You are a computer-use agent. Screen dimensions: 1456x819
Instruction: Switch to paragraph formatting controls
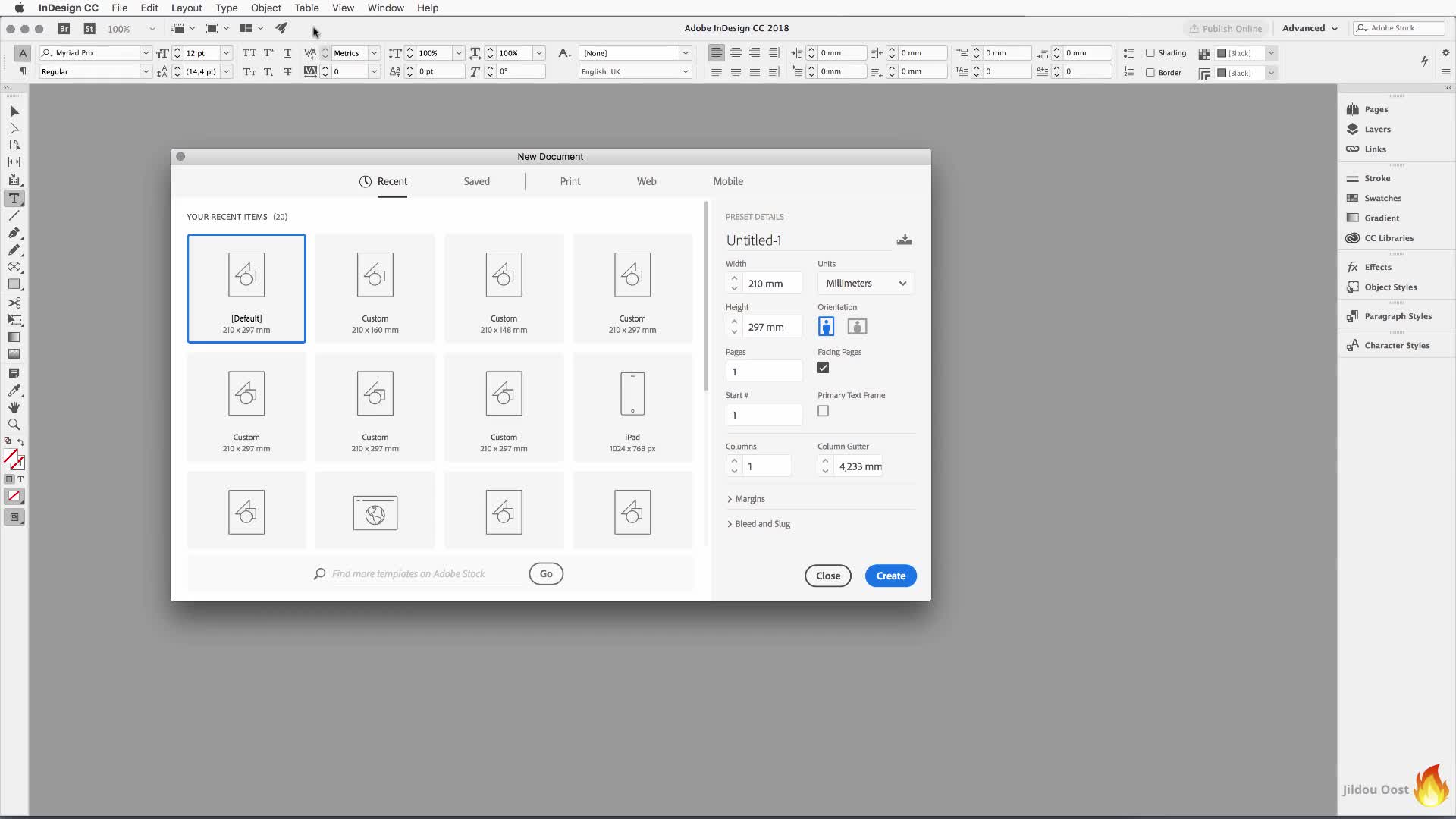[x=22, y=71]
